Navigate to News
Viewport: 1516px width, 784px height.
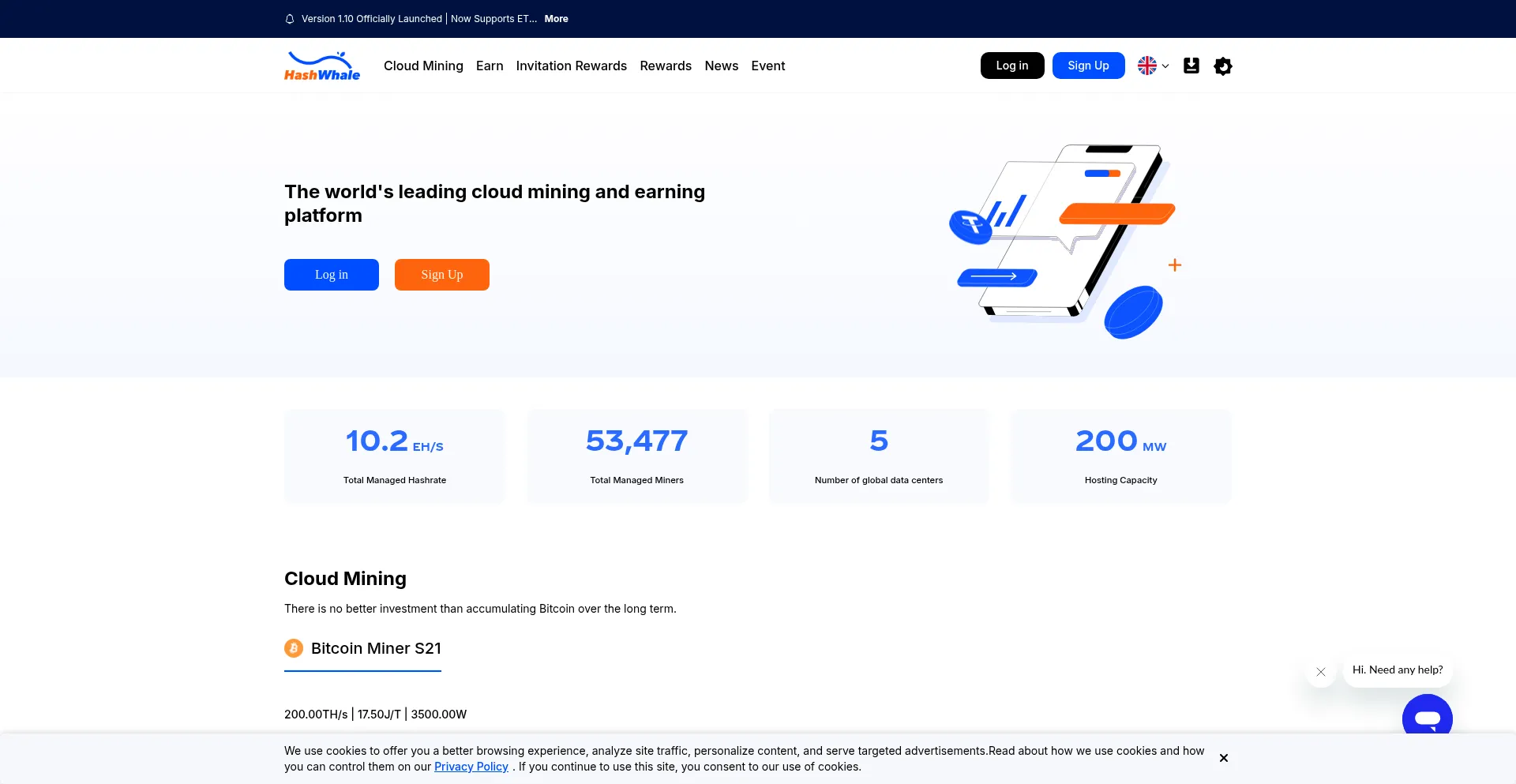[x=722, y=66]
